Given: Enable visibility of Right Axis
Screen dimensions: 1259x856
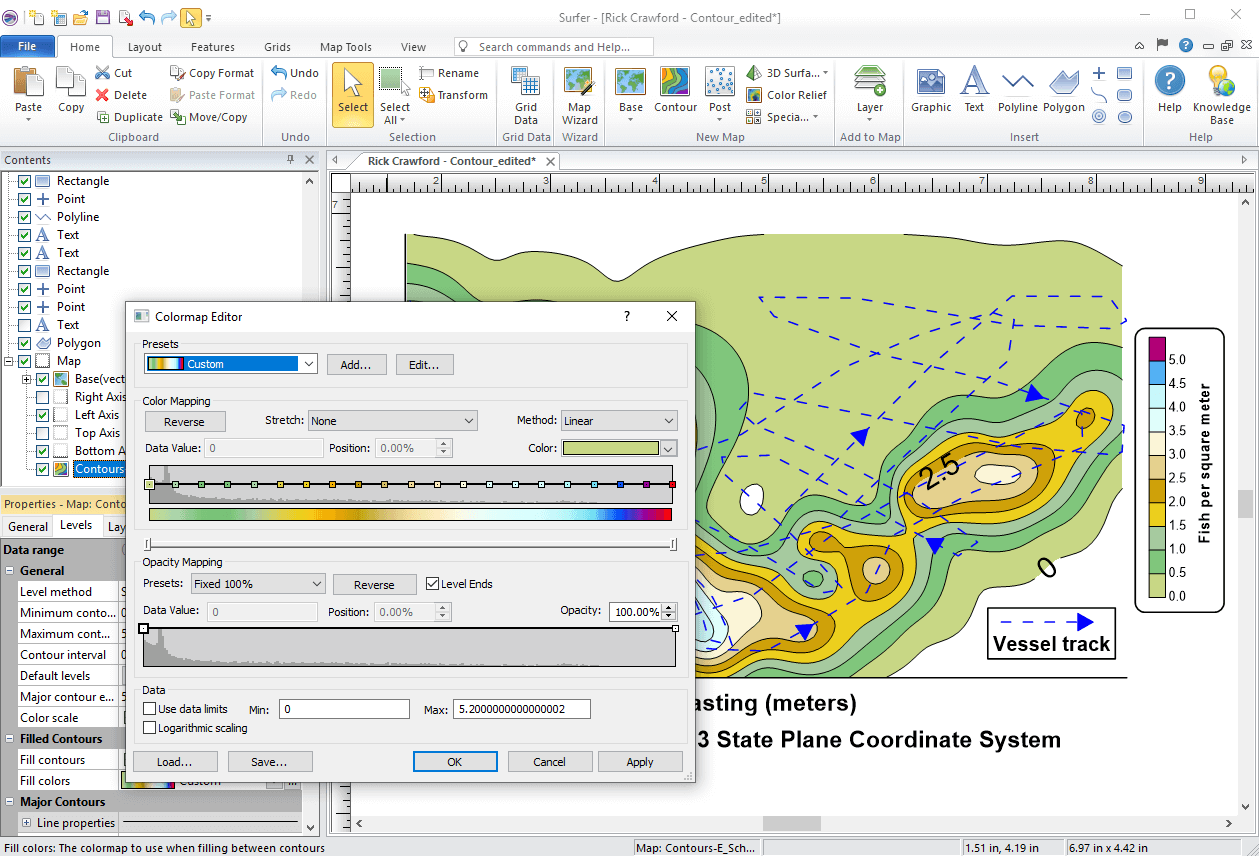Looking at the screenshot, I should (43, 397).
